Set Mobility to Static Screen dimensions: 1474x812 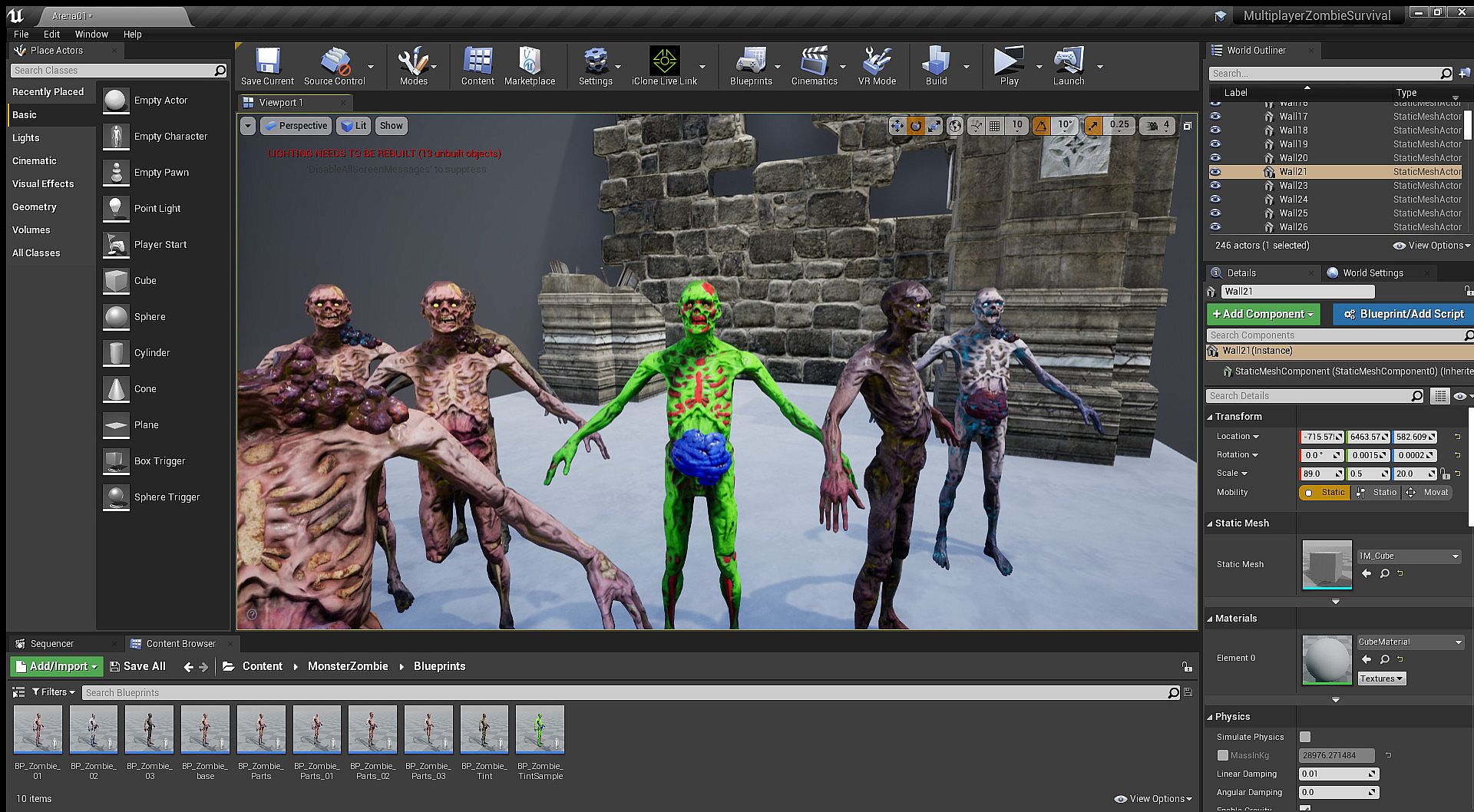pyautogui.click(x=1325, y=493)
